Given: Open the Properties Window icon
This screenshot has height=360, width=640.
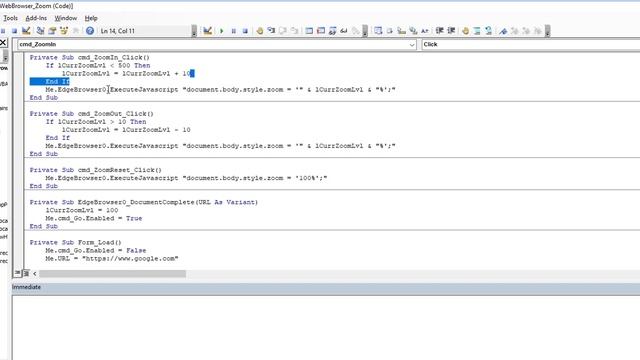Looking at the screenshot, I should coord(52,31).
